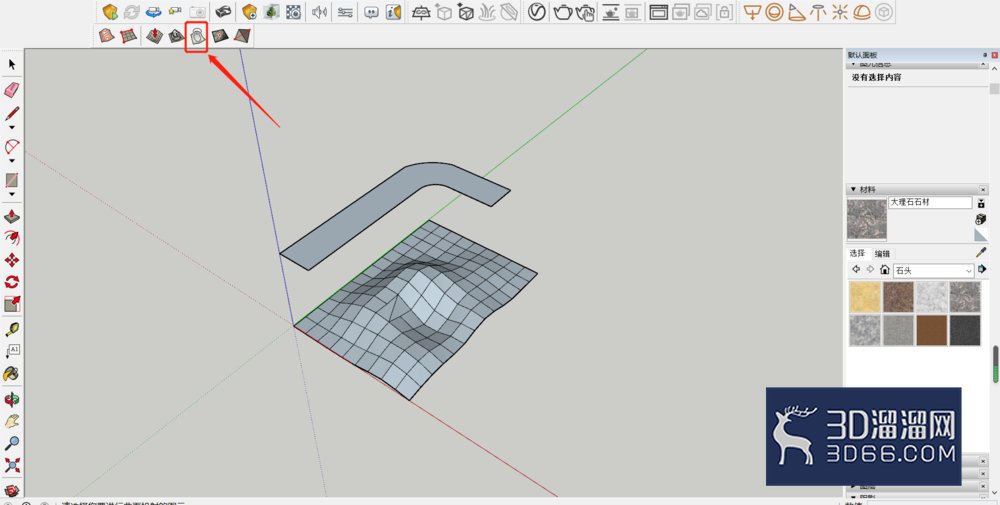The image size is (1000, 505).
Task: Choose the Sandbox Stamp tool
Action: click(176, 36)
